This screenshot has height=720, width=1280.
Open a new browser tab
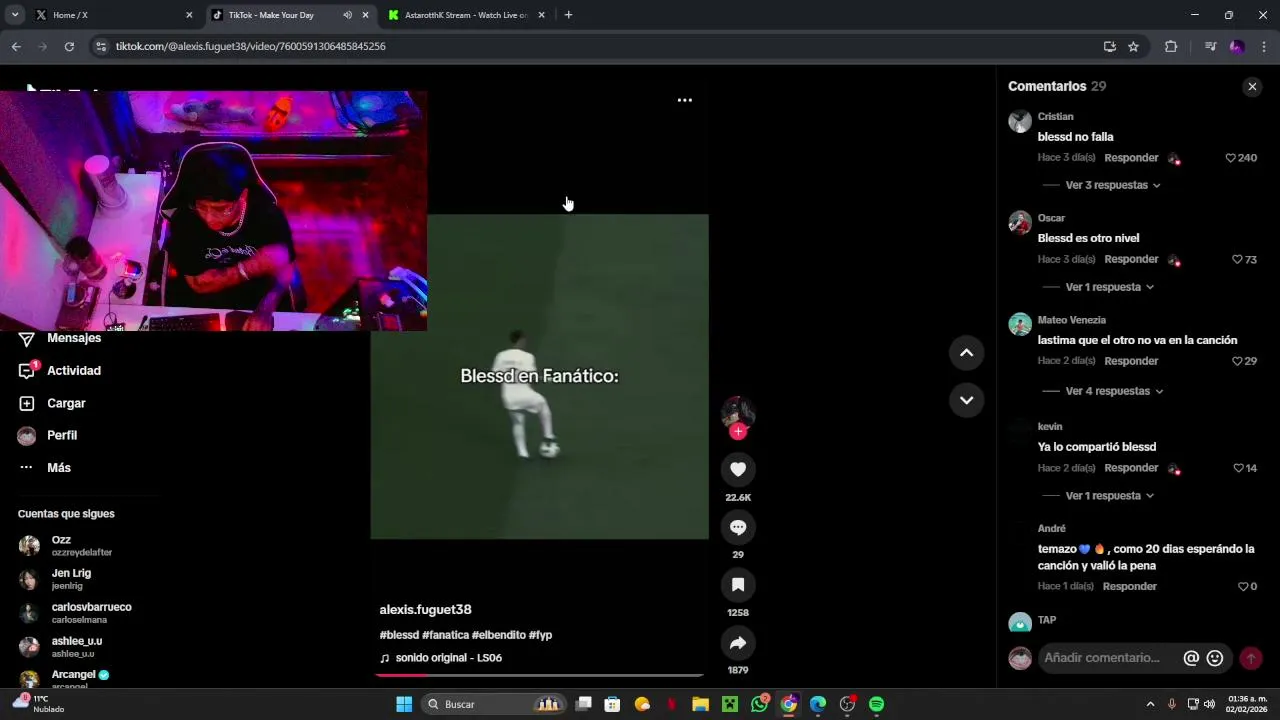tap(568, 15)
